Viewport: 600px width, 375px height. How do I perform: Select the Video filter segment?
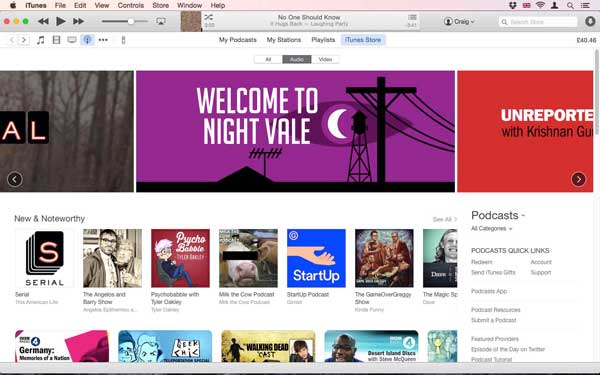[325, 59]
